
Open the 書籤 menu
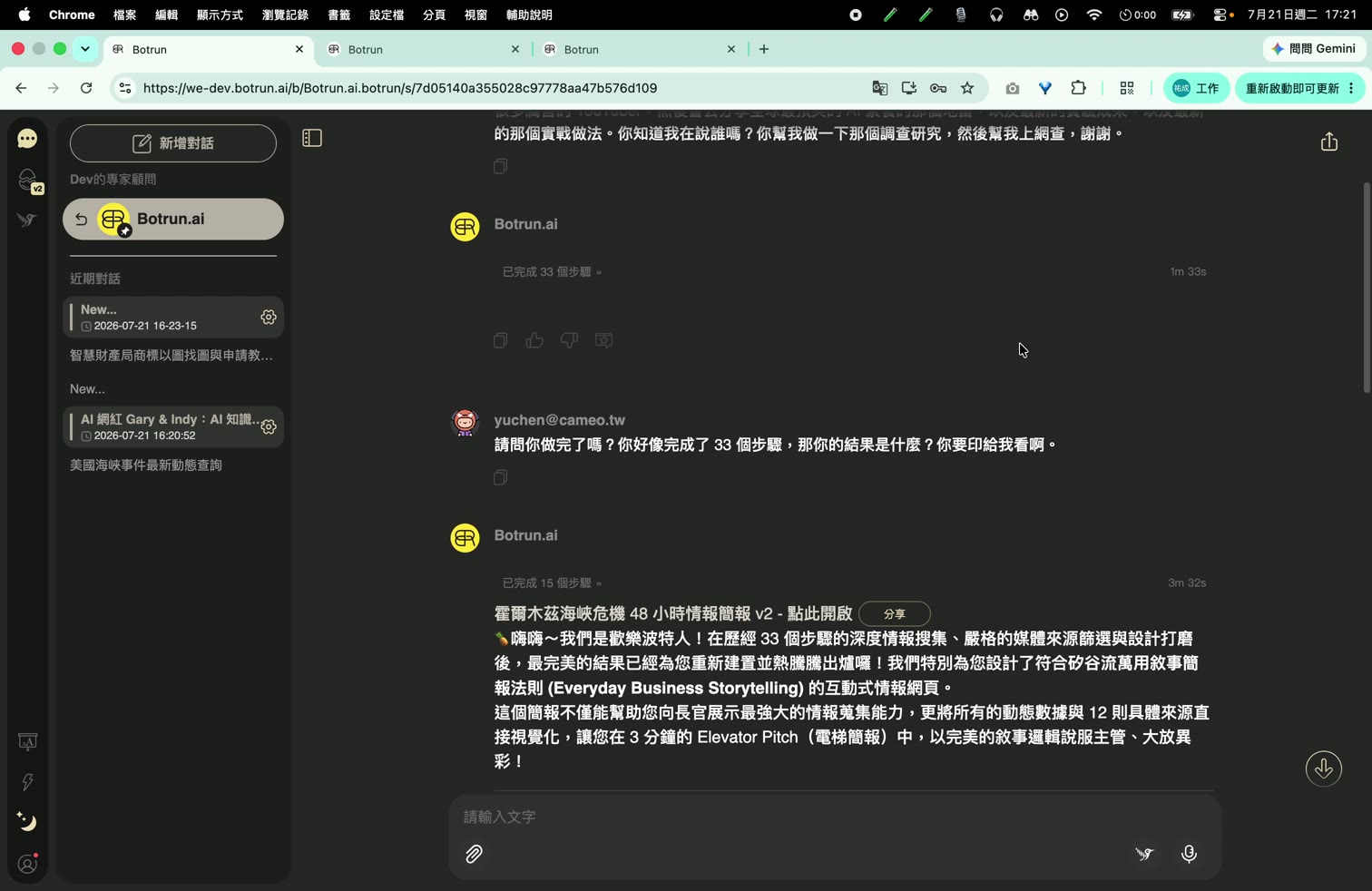(338, 15)
